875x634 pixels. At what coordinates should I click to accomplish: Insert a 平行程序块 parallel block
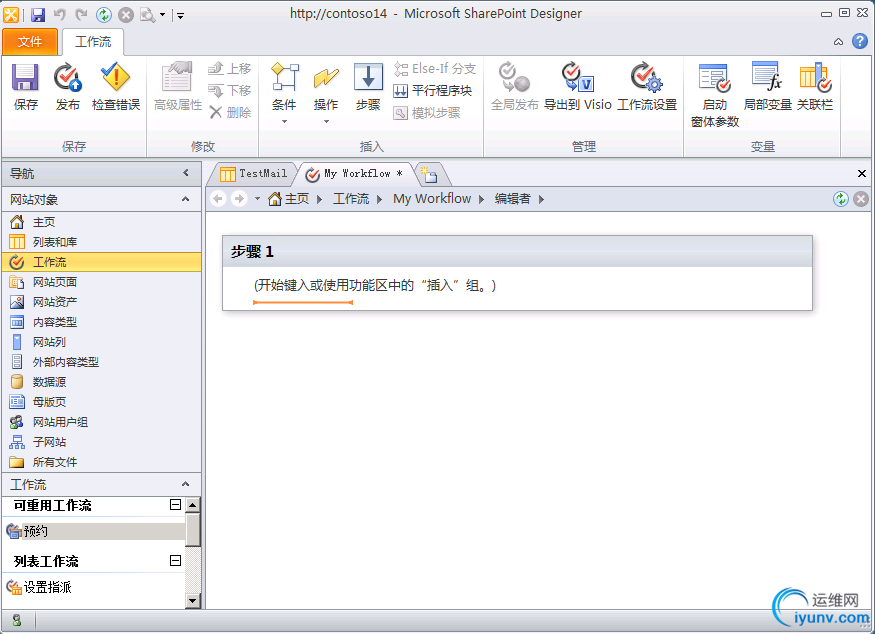pyautogui.click(x=432, y=90)
